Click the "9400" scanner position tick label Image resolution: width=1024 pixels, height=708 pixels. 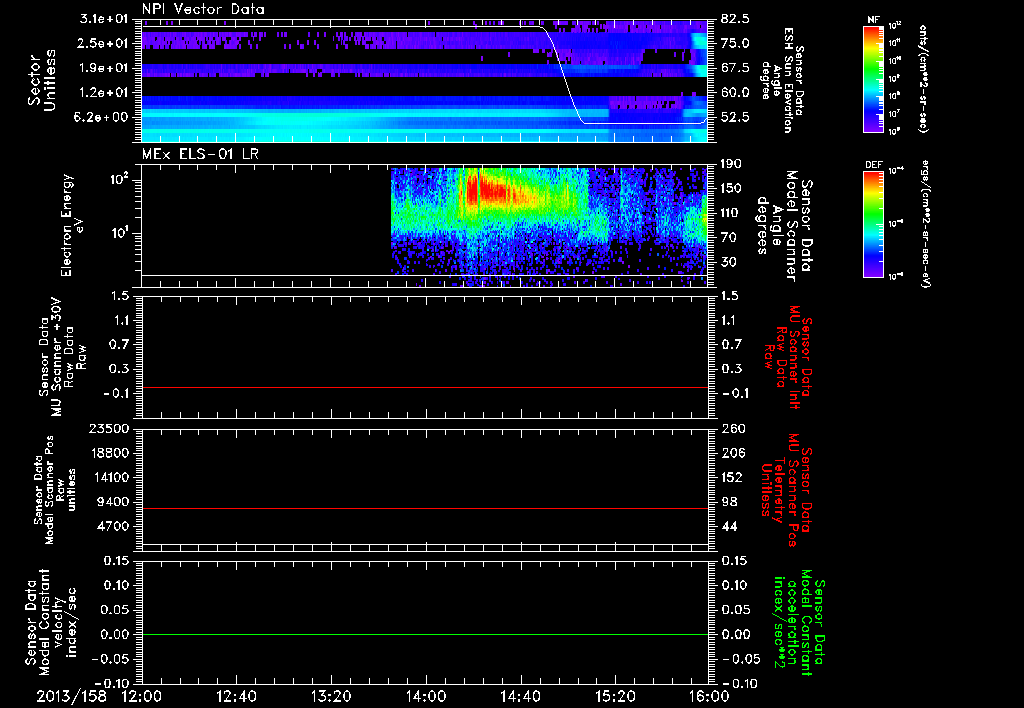(x=114, y=502)
